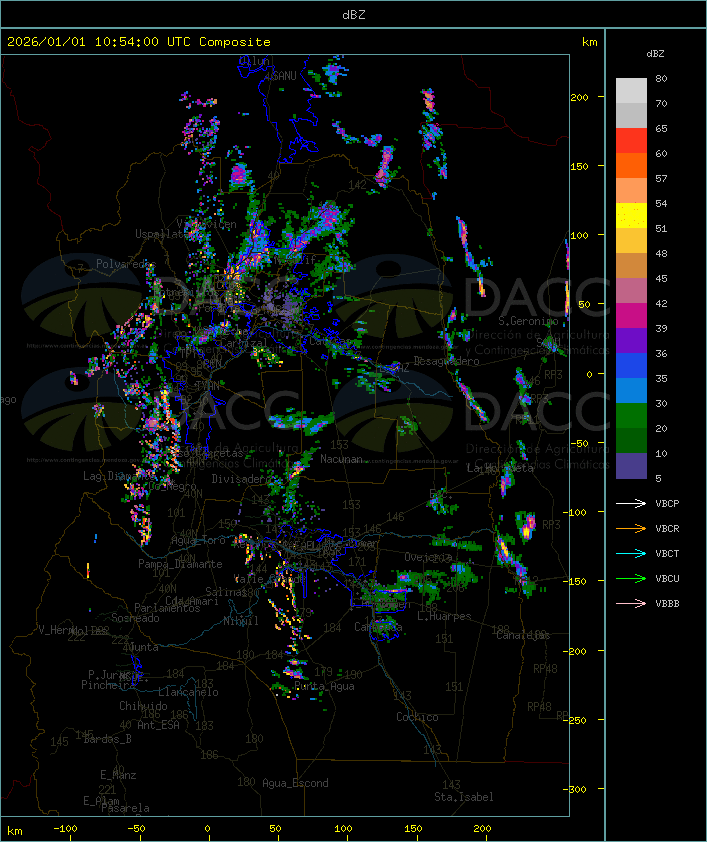Click the Pincheira place label
Screen dimensions: 707x842
pyautogui.click(x=108, y=685)
